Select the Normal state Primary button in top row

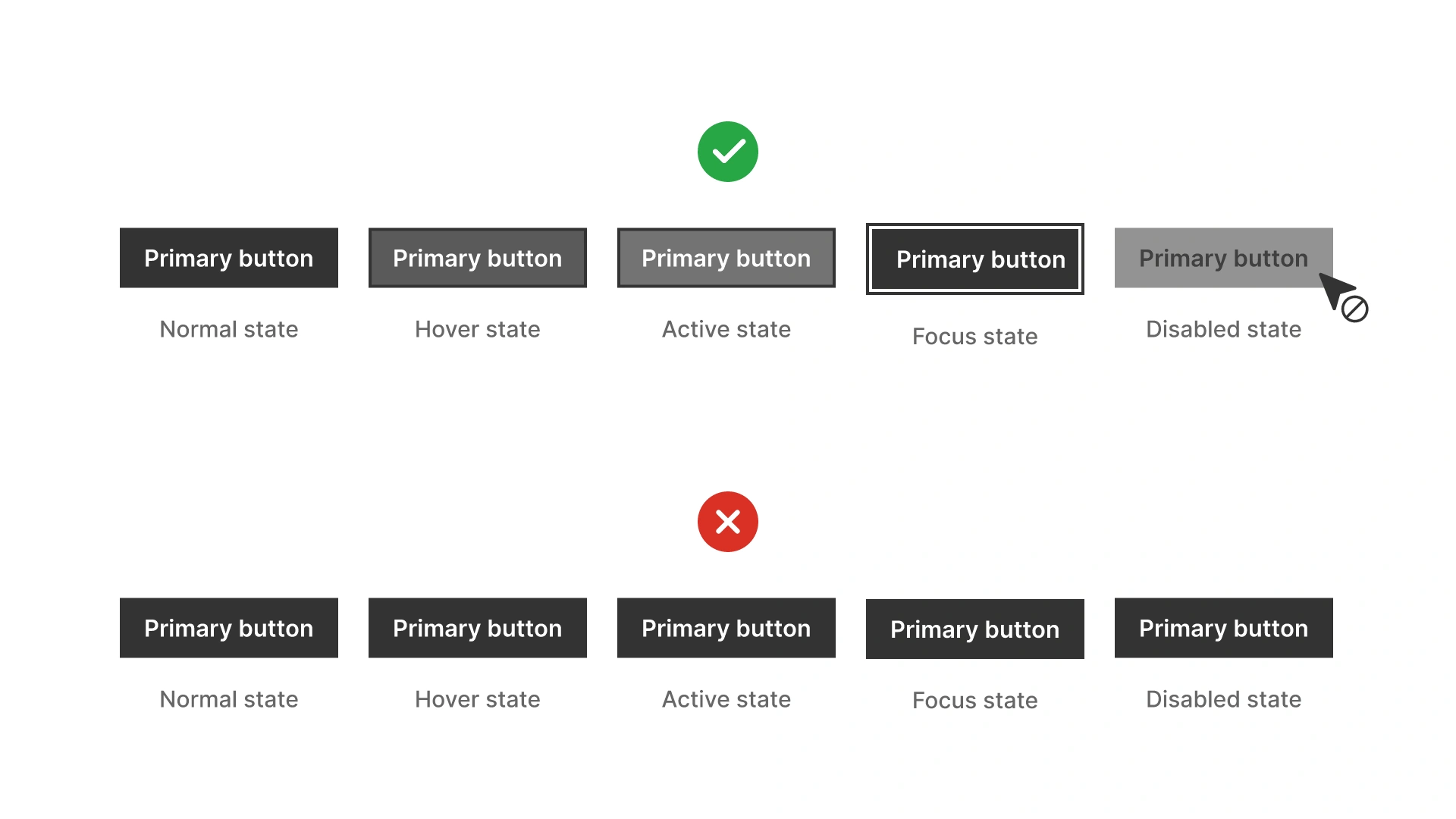229,258
